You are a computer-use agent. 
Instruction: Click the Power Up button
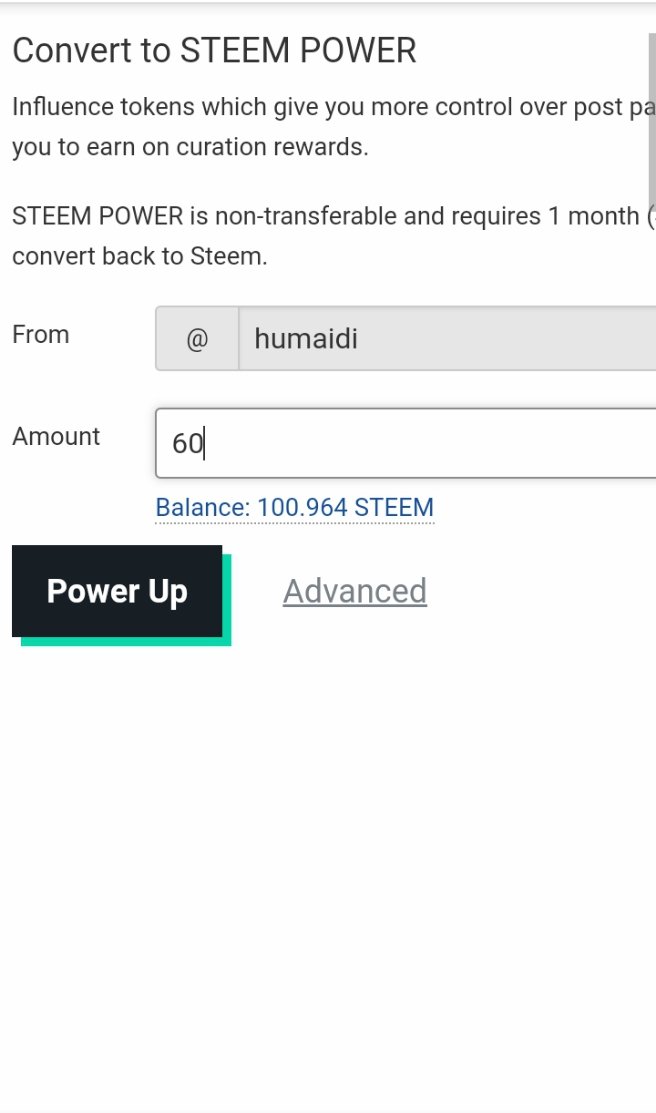(x=117, y=591)
